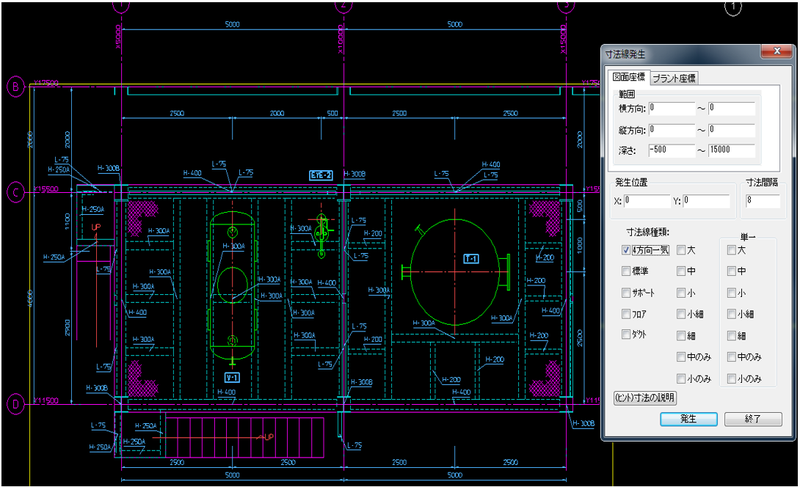Select the 図面座標 tab

click(629, 78)
